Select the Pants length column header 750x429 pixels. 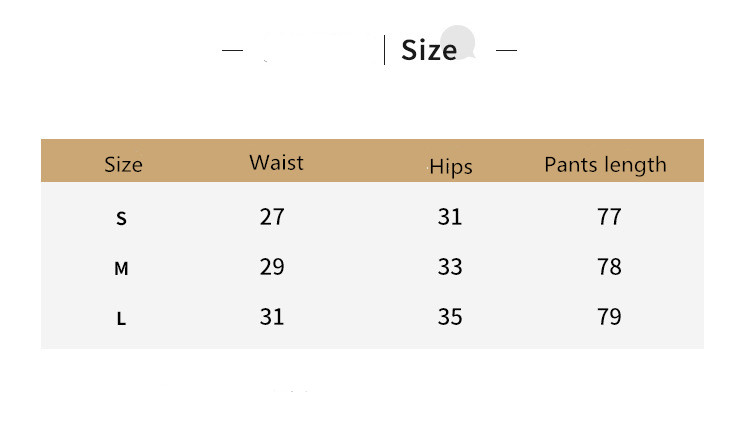605,164
